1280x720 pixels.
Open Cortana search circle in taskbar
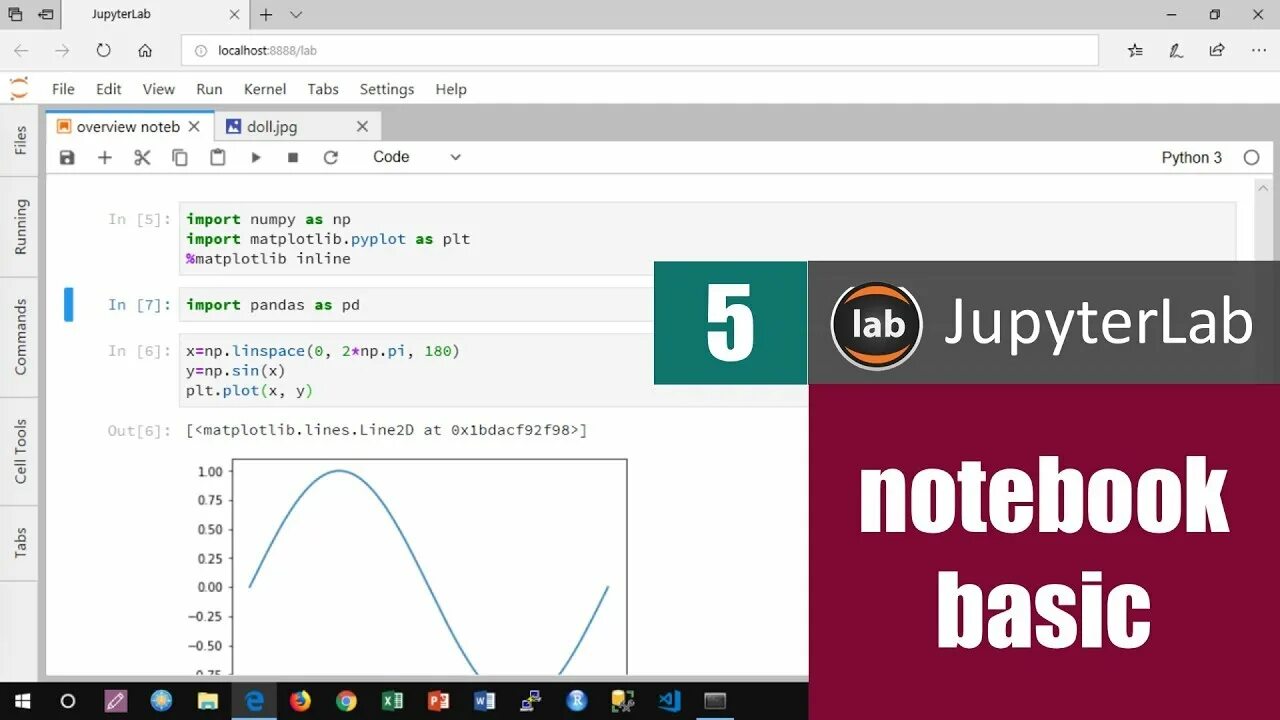[68, 701]
